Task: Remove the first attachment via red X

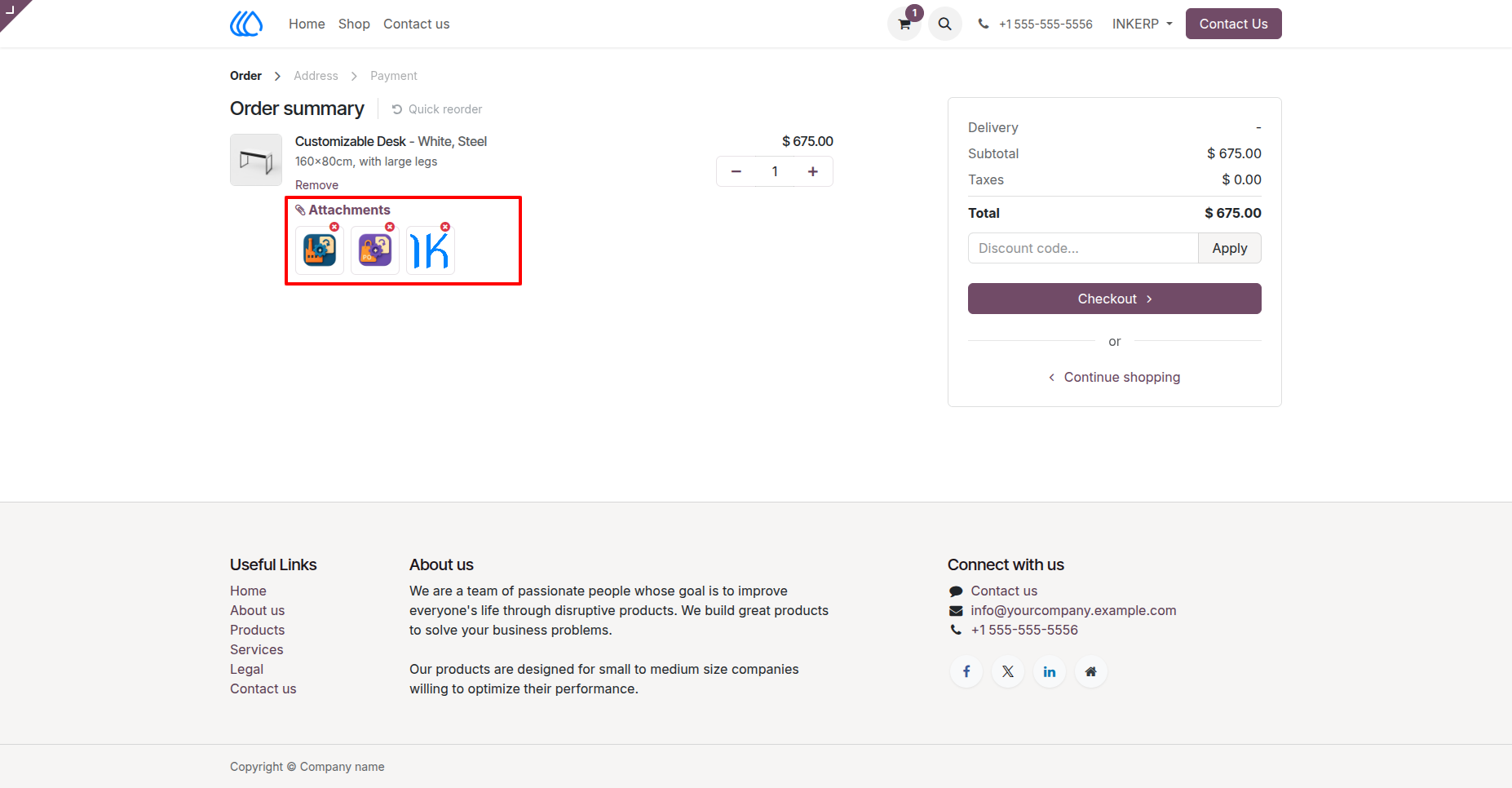Action: (334, 227)
